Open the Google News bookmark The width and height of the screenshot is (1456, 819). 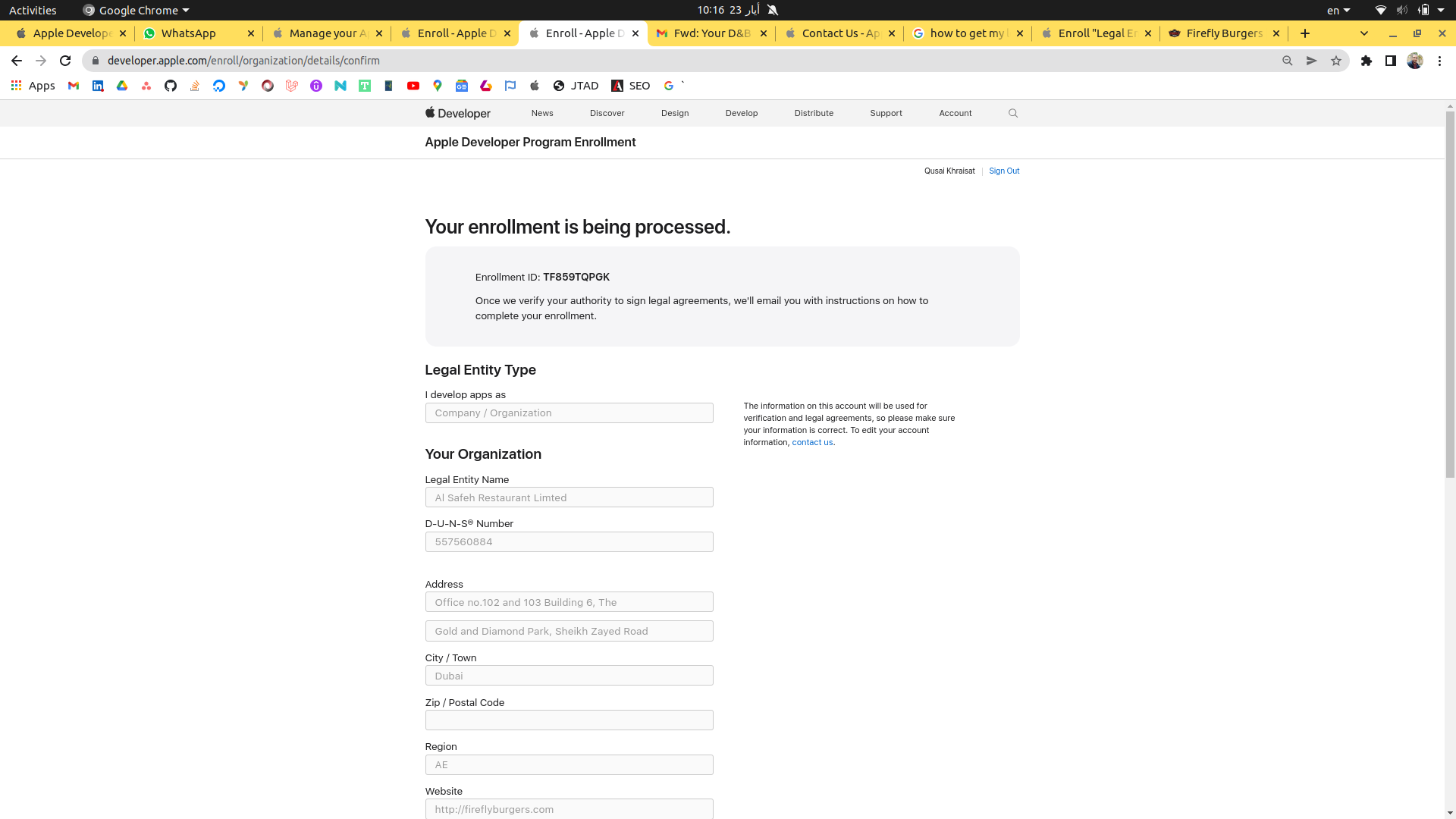tap(462, 86)
